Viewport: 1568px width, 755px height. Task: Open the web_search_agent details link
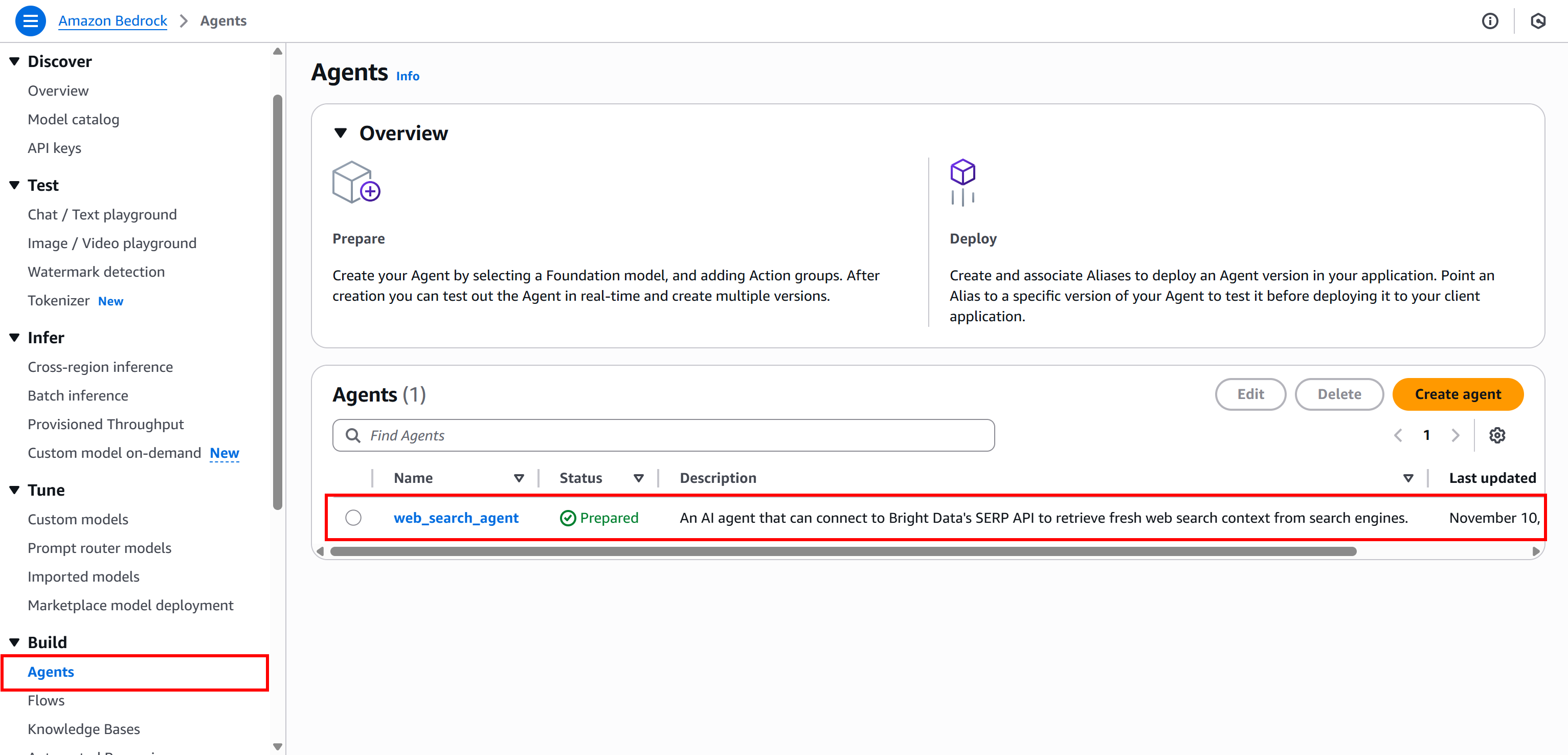click(456, 518)
